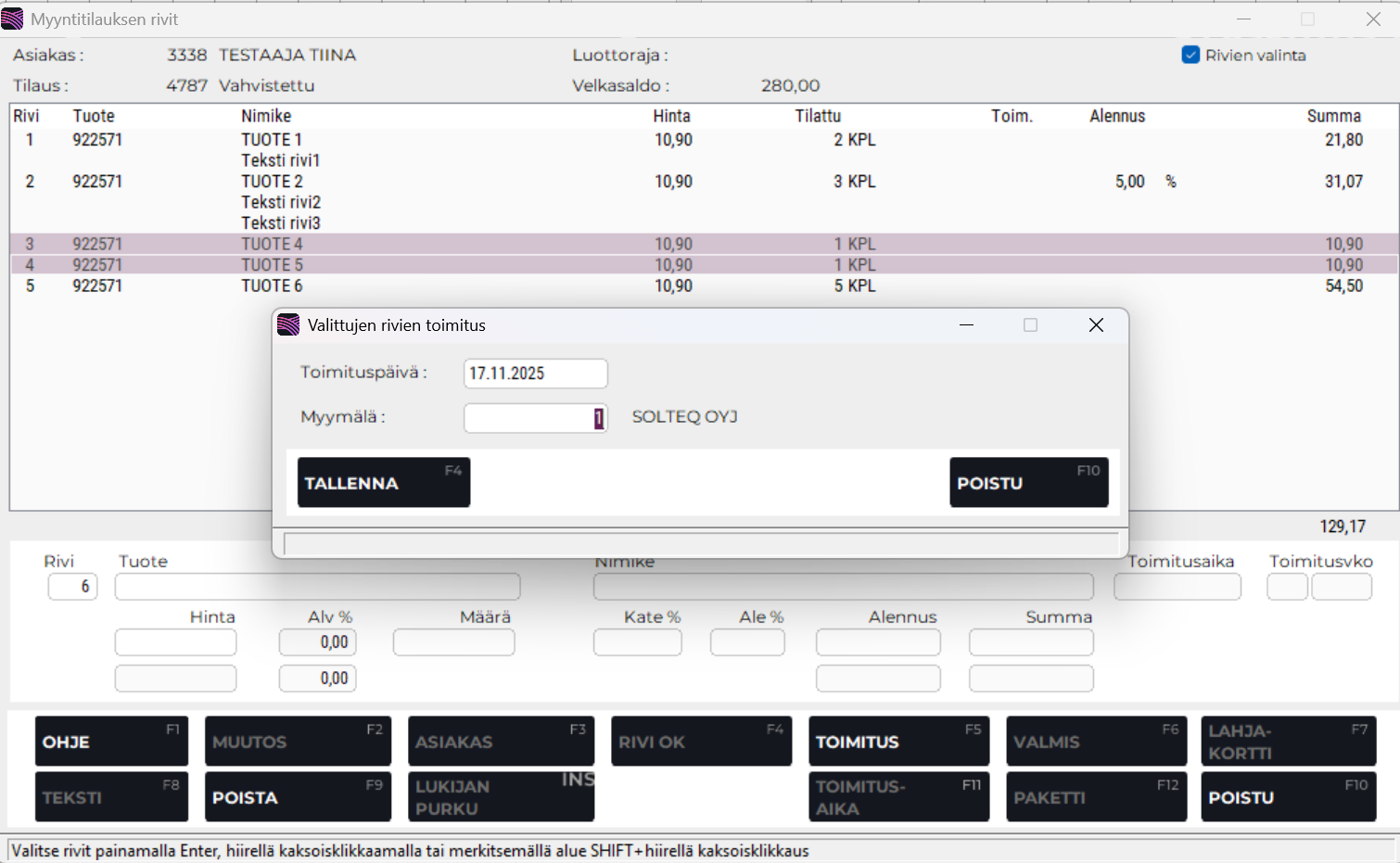Click the TOIMITUS F5 button
Screen dimensions: 1400x863
pos(898,742)
